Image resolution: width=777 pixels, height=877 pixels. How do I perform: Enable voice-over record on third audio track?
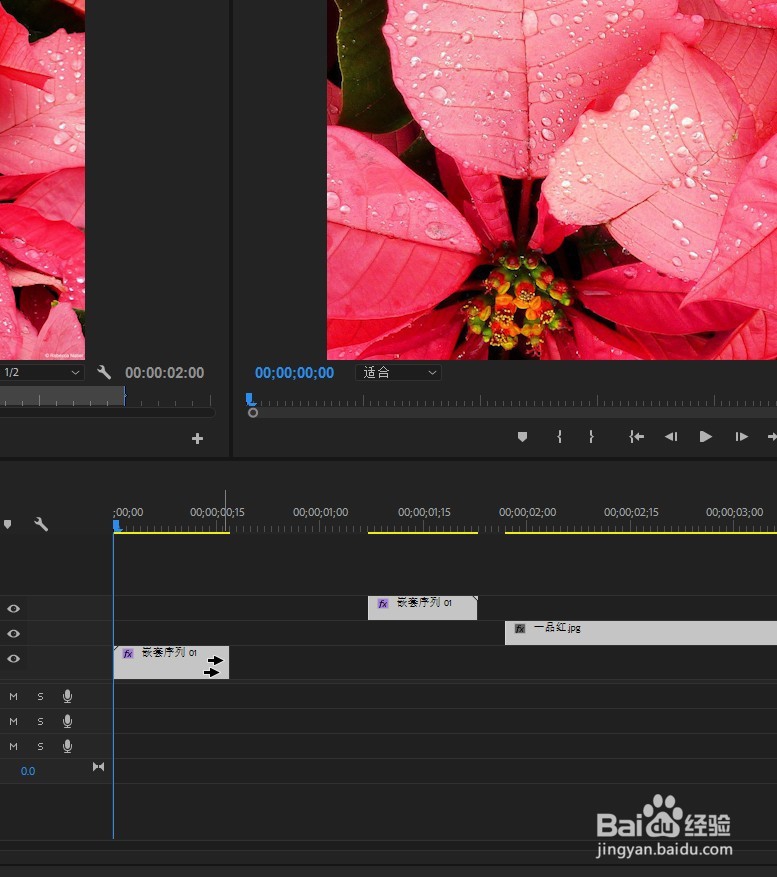pyautogui.click(x=68, y=747)
